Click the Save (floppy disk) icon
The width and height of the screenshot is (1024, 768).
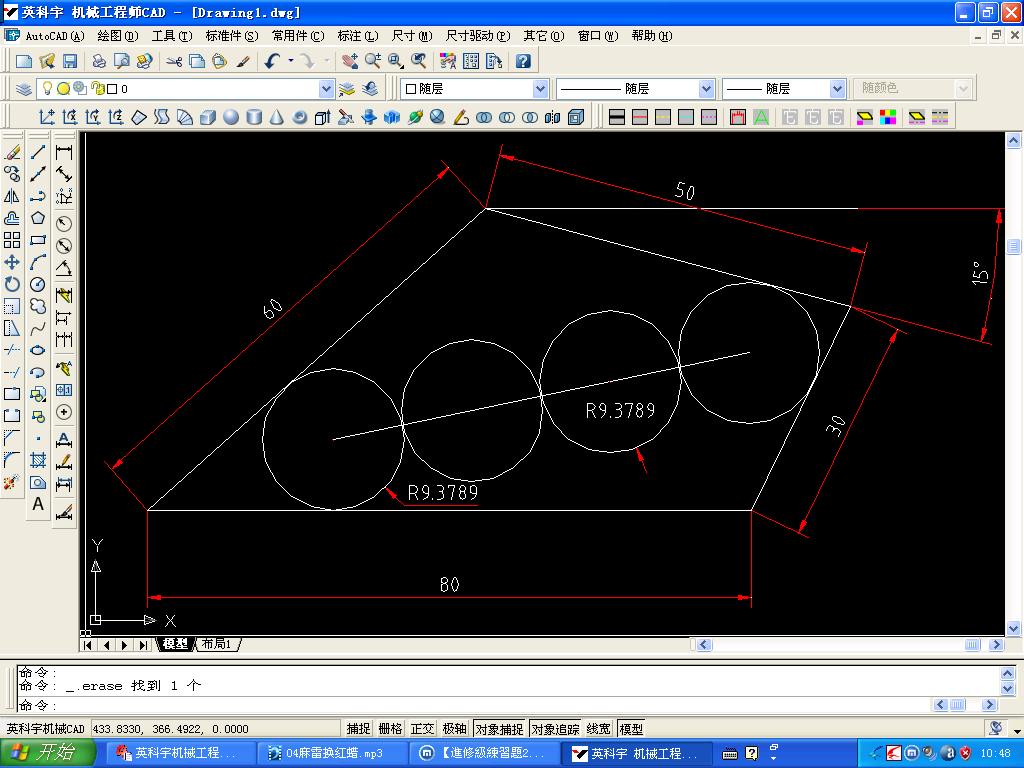tap(70, 61)
